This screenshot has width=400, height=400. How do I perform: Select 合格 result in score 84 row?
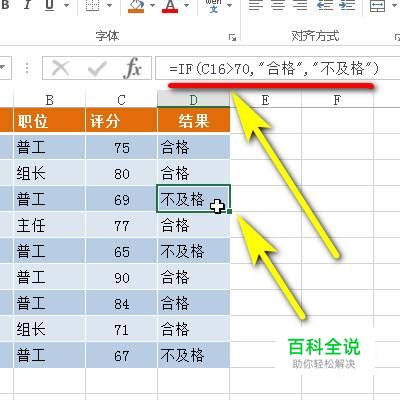(193, 303)
